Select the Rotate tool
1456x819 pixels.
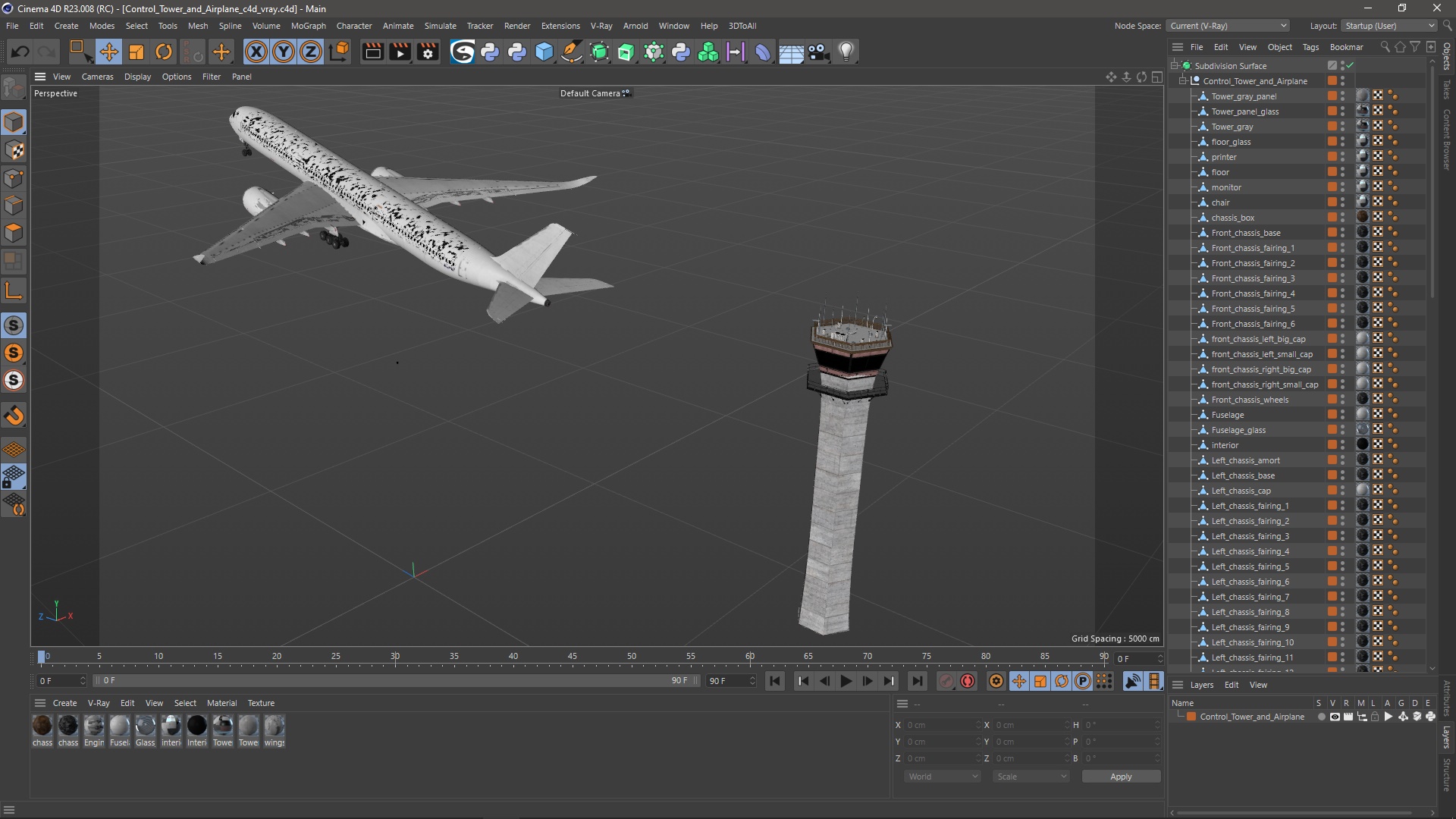click(164, 52)
